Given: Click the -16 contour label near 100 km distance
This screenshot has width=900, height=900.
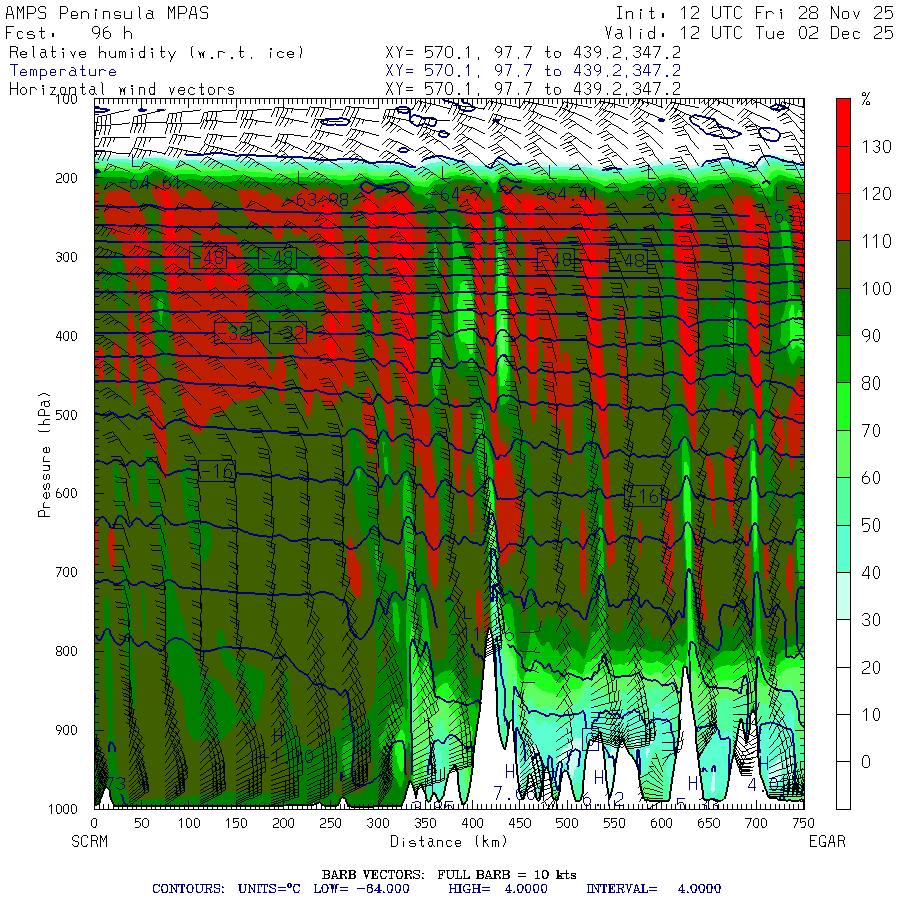Looking at the screenshot, I should [216, 471].
